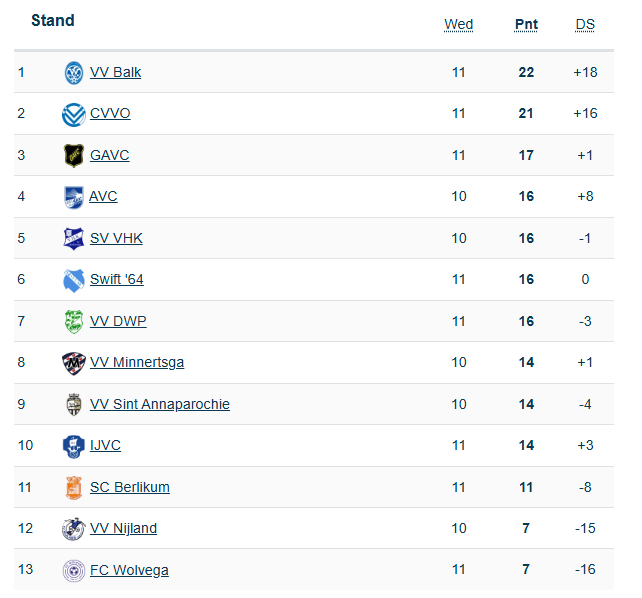This screenshot has width=642, height=598.
Task: Click the FC Wolvega club logo
Action: [x=74, y=570]
